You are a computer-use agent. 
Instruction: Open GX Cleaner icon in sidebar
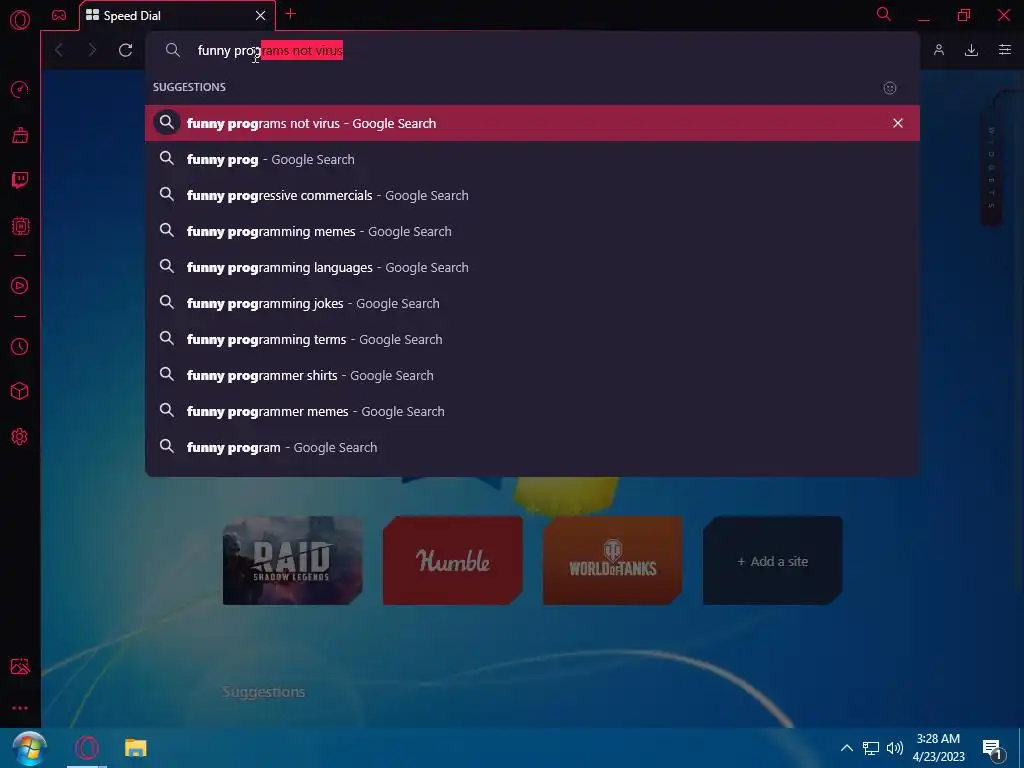pos(20,135)
